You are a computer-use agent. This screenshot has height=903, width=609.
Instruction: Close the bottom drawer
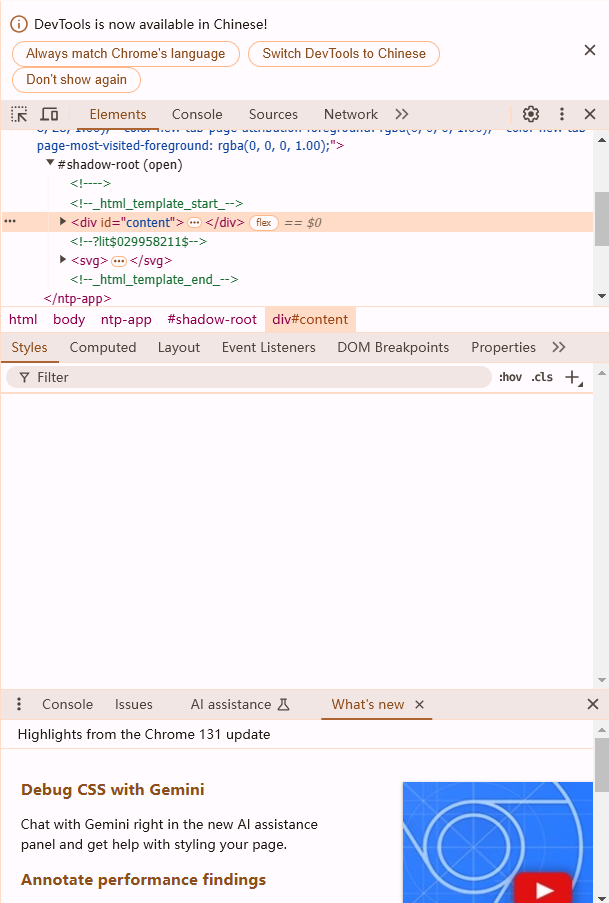[x=592, y=704]
